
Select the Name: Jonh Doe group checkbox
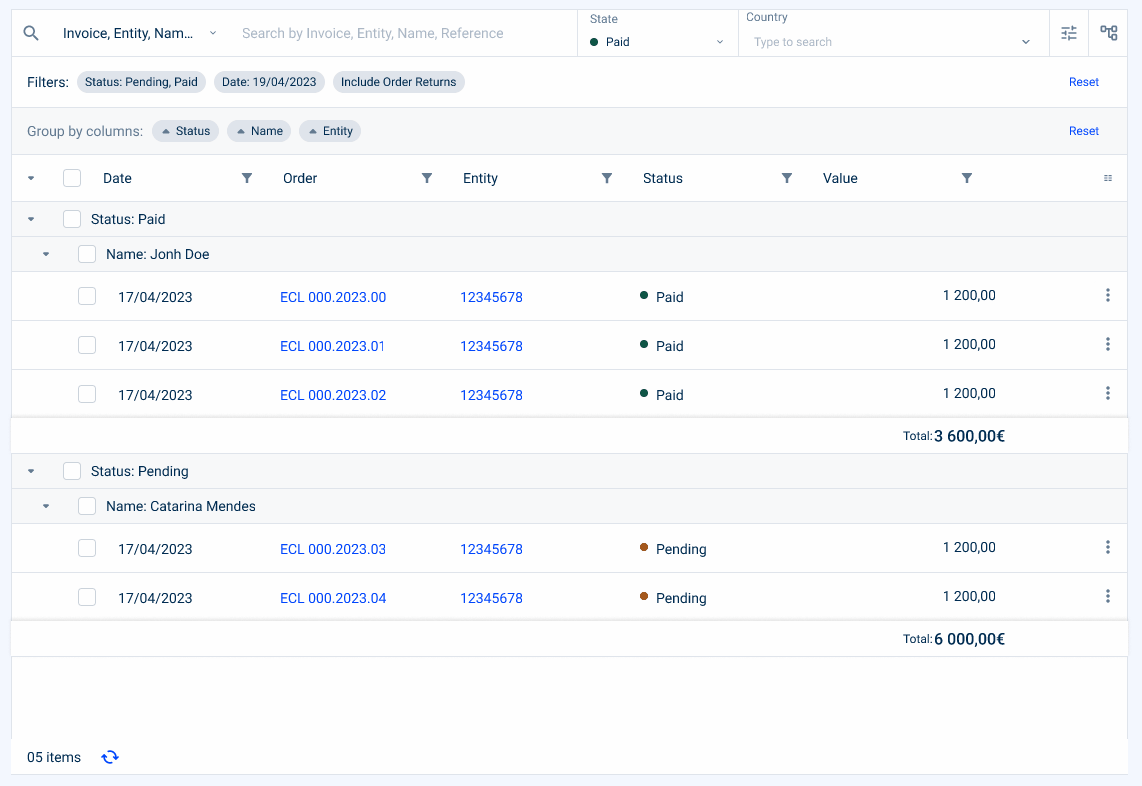click(x=87, y=254)
